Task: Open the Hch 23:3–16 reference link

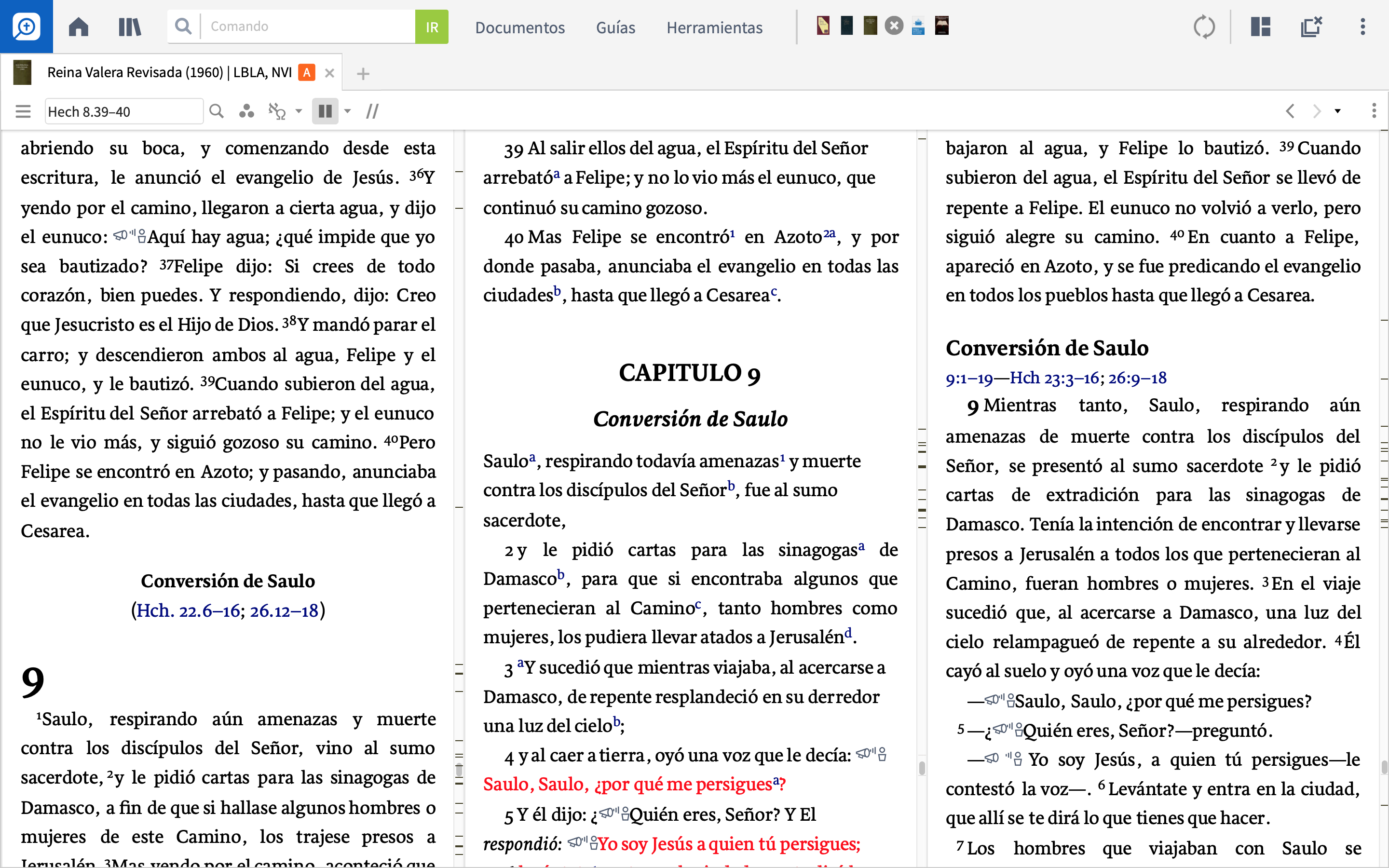Action: click(x=1054, y=378)
